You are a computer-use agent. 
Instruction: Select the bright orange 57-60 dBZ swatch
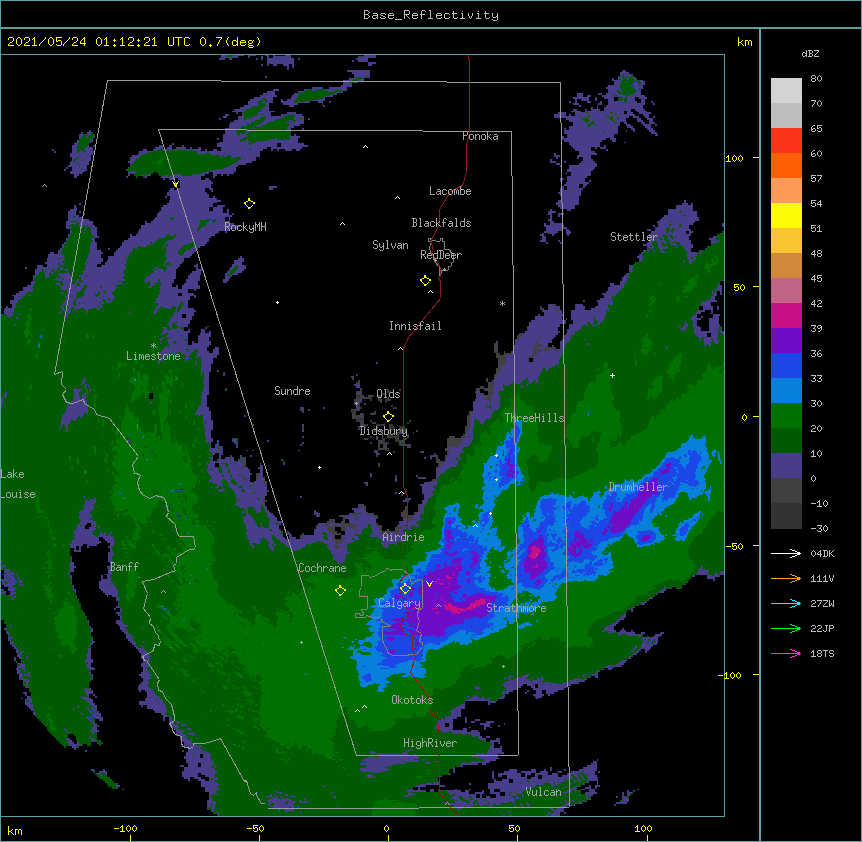click(x=786, y=165)
